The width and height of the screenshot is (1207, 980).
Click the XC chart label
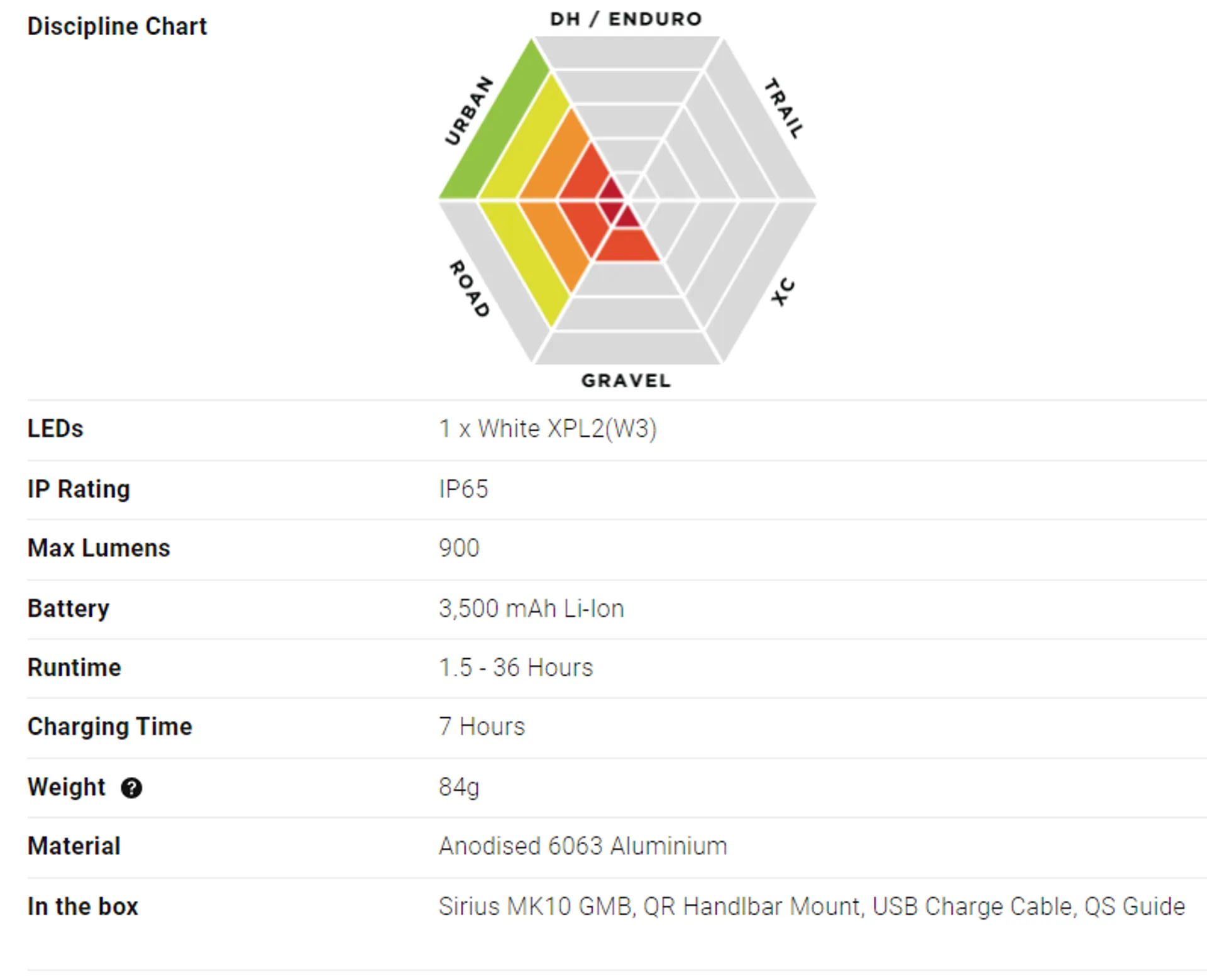coord(784,292)
